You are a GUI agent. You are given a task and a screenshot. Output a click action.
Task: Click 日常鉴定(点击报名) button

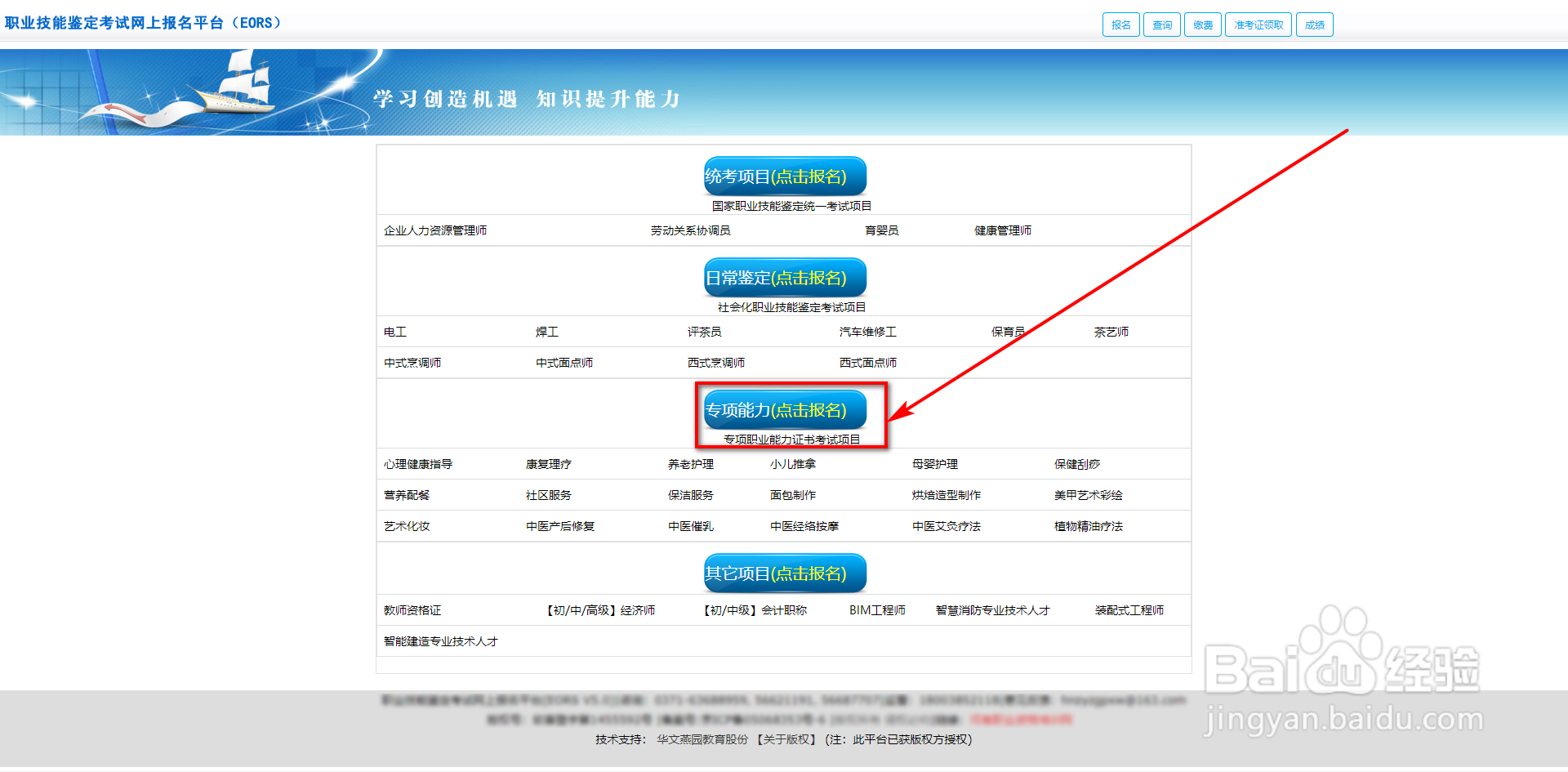click(784, 277)
